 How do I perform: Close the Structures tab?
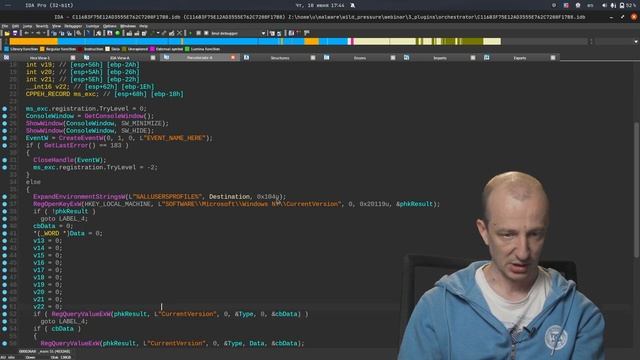313,58
